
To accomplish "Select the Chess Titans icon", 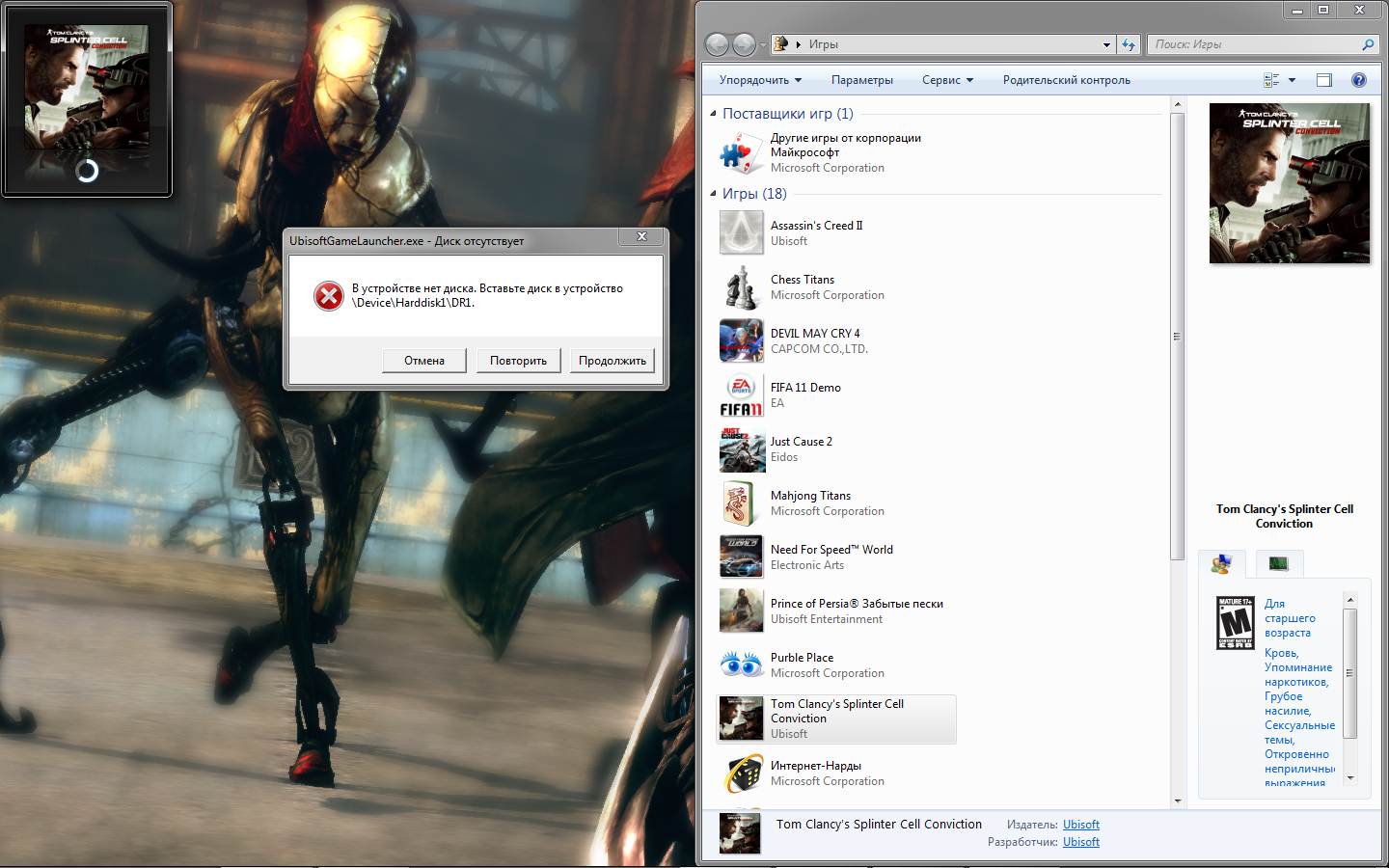I will (742, 286).
